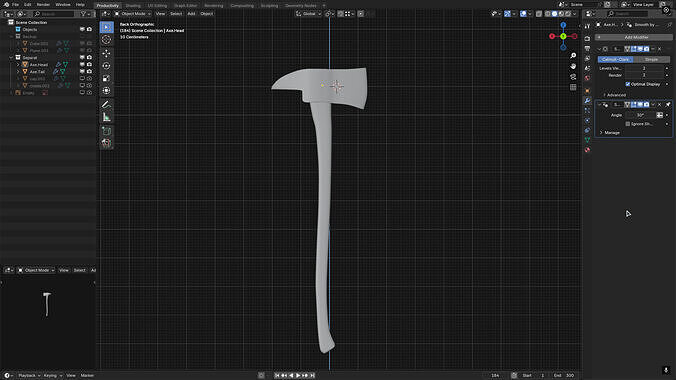Select the Move tool
Screen dimensions: 676x380
(106, 53)
